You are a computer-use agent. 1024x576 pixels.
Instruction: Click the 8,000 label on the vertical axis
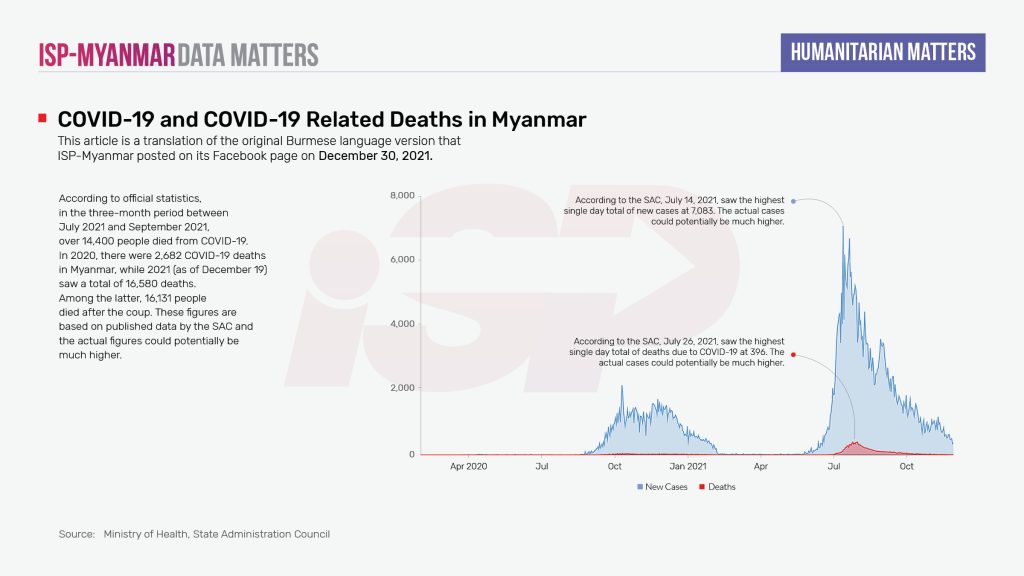point(401,195)
